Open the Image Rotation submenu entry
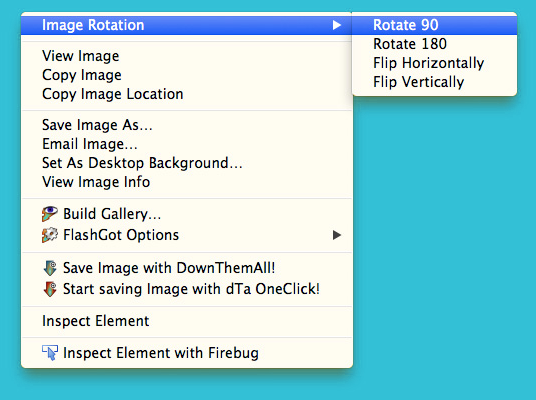This screenshot has width=536, height=400. [187, 25]
